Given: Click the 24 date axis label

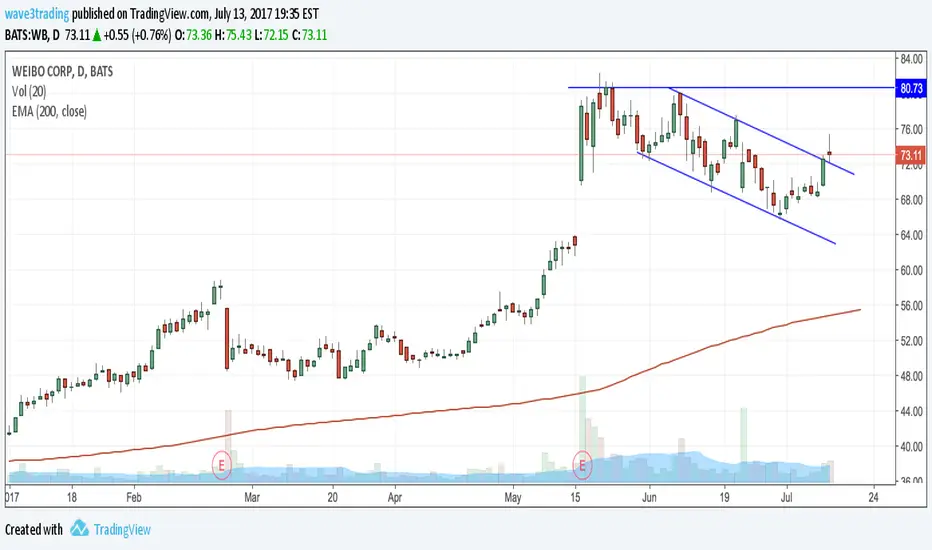Looking at the screenshot, I should (x=873, y=497).
